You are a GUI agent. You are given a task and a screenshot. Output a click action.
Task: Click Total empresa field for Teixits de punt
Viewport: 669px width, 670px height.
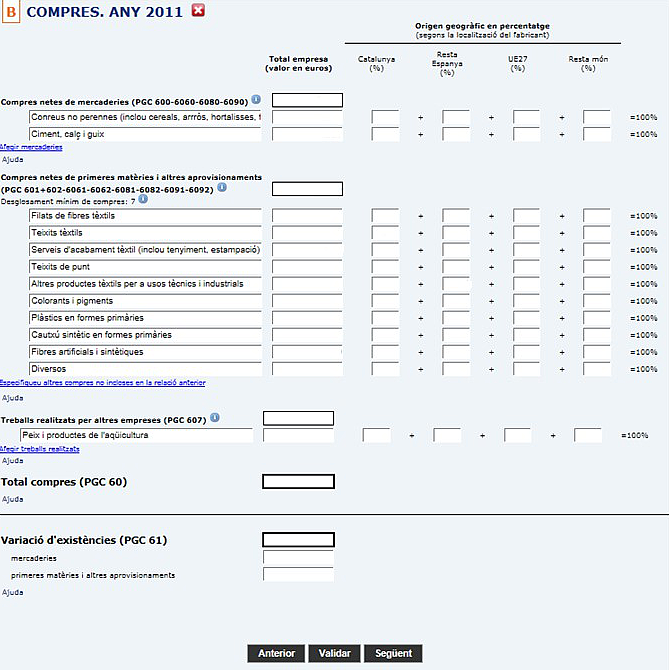click(x=306, y=267)
